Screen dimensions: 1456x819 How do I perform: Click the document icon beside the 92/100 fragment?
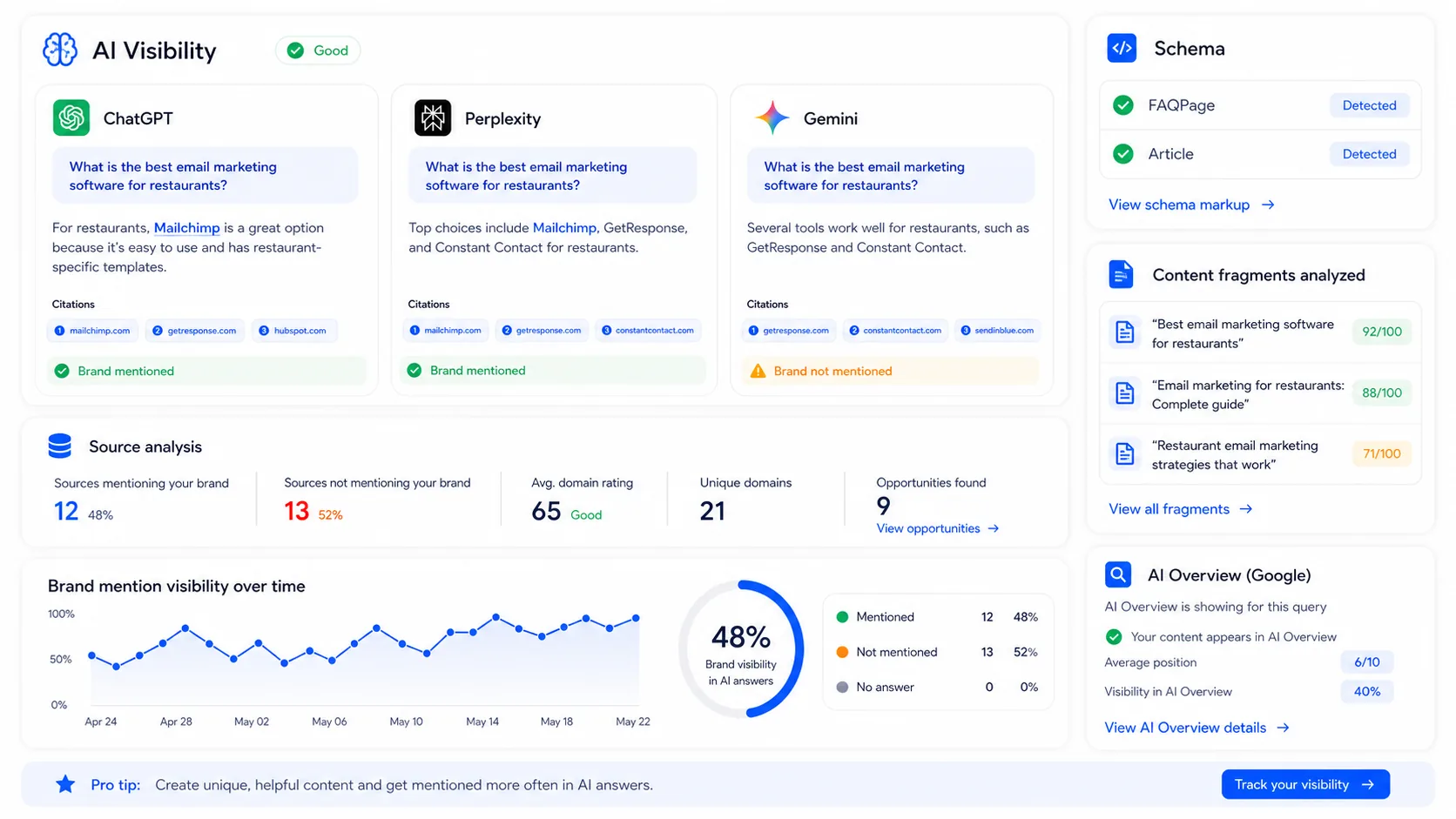point(1124,332)
